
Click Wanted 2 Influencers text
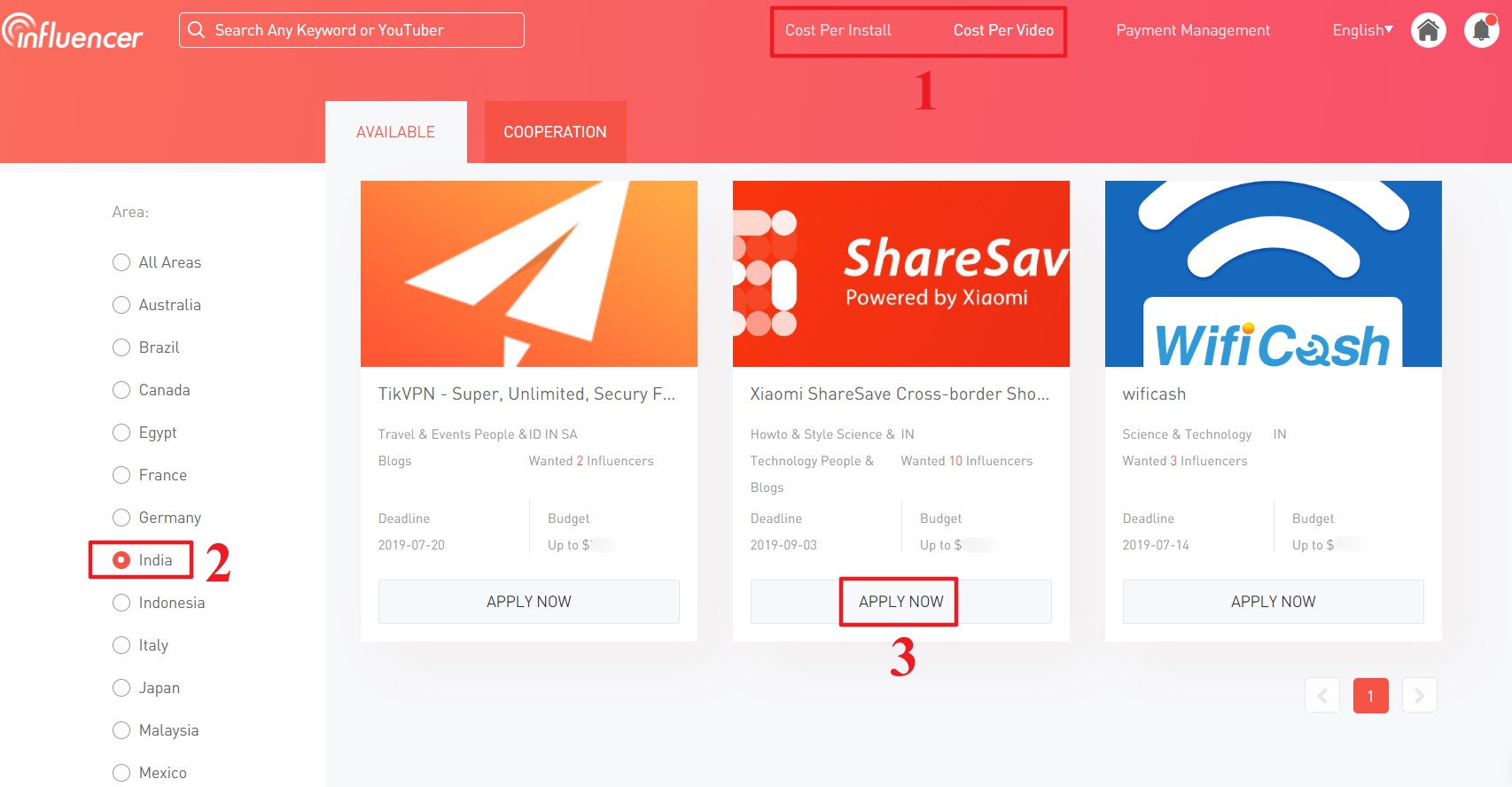[x=591, y=461]
